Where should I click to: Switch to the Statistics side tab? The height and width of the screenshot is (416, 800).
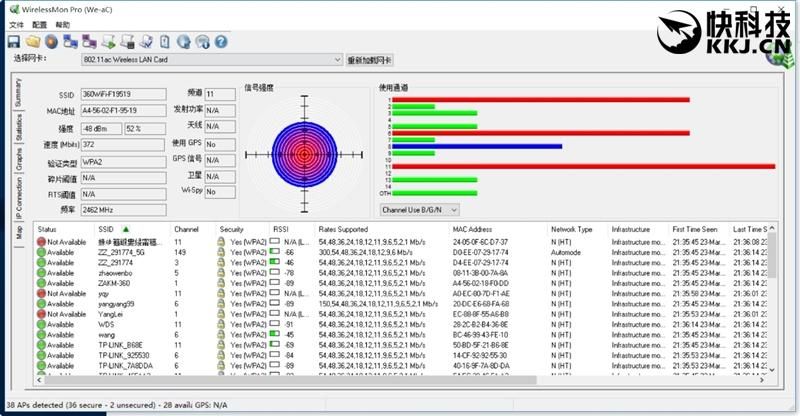click(x=19, y=128)
